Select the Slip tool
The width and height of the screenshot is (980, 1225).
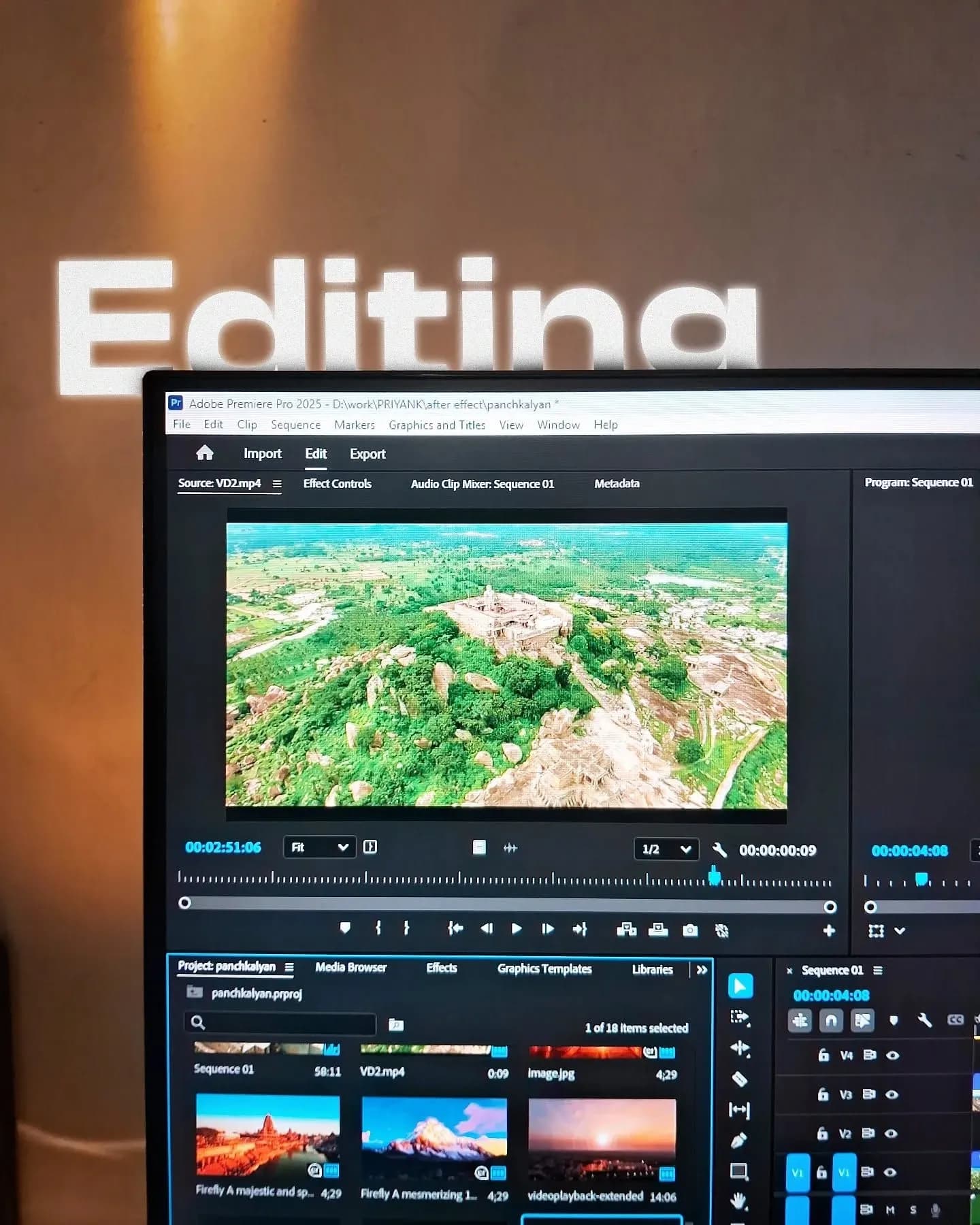(x=740, y=1110)
